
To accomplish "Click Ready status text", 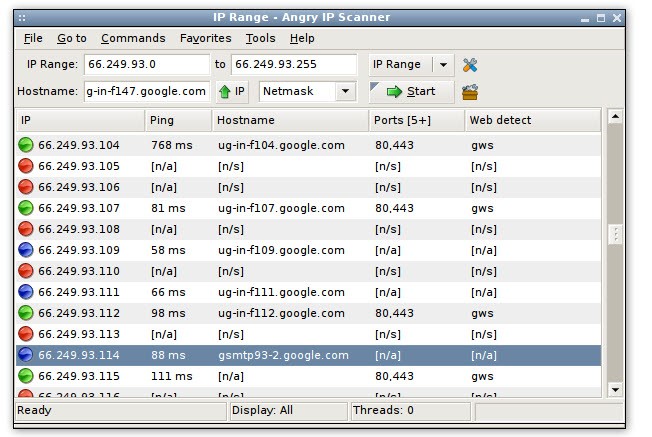I will pyautogui.click(x=34, y=410).
